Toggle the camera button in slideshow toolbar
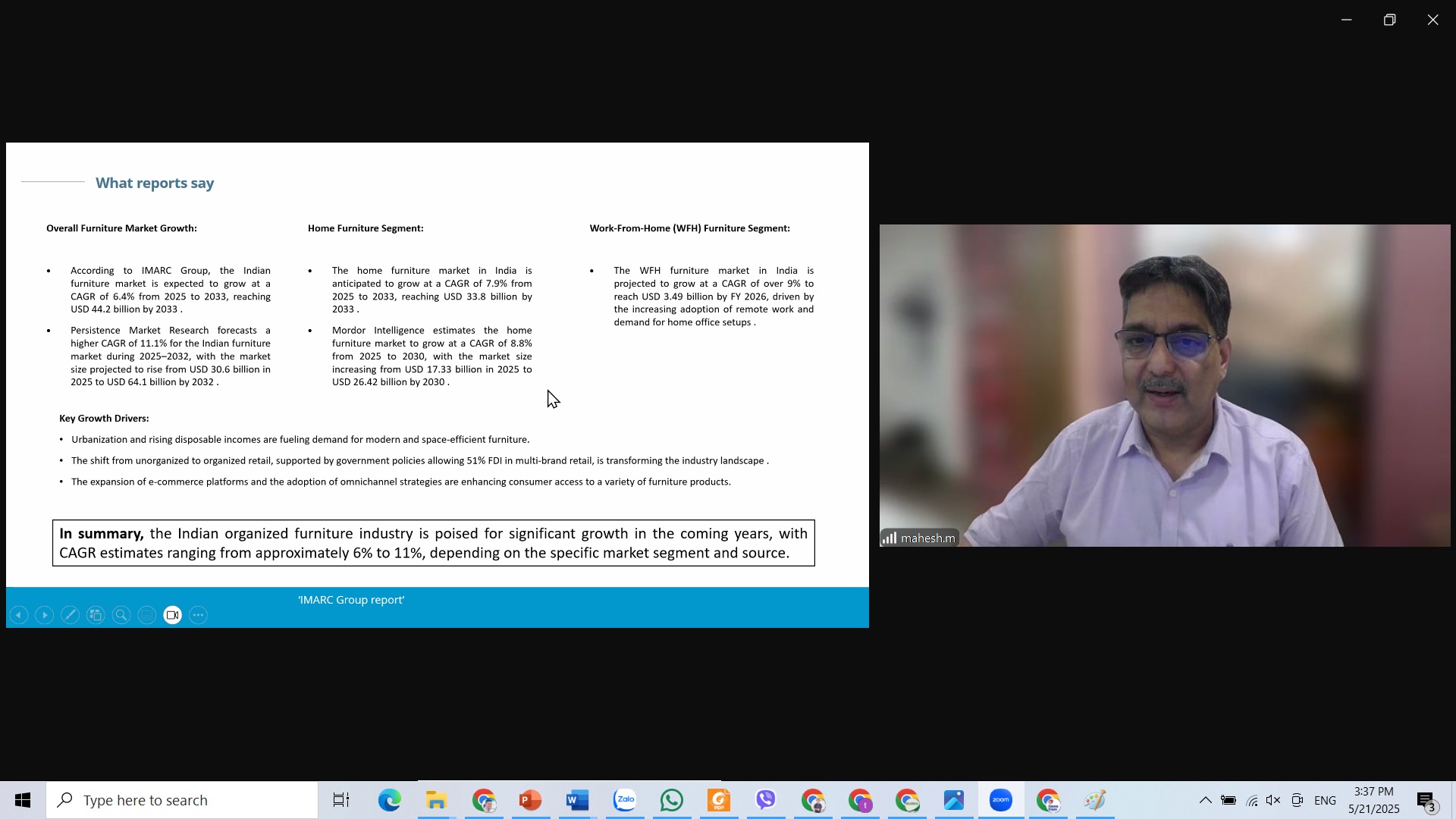The image size is (1456, 819). coord(173,616)
